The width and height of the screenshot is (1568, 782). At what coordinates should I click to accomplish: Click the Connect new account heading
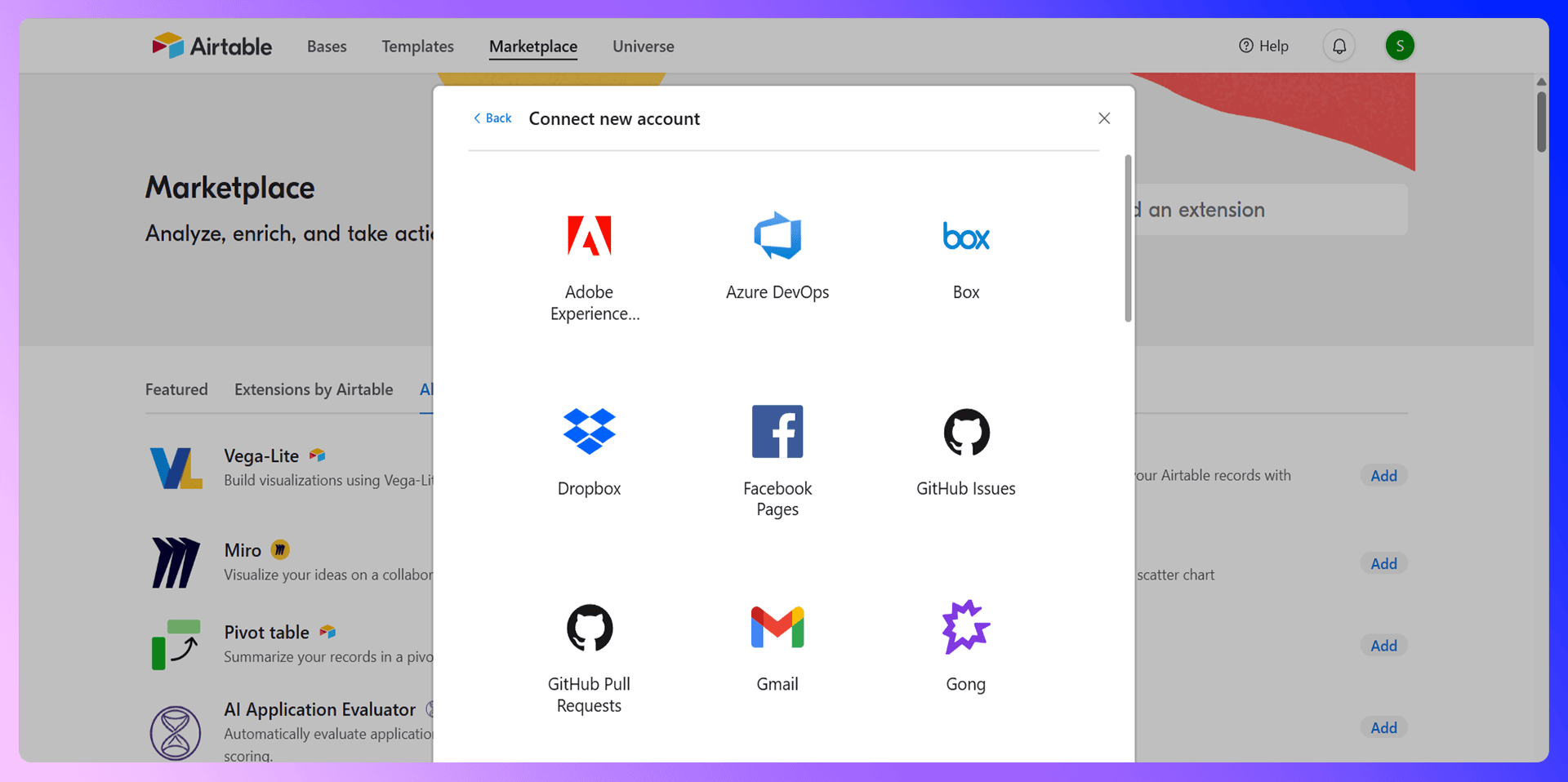[x=614, y=118]
